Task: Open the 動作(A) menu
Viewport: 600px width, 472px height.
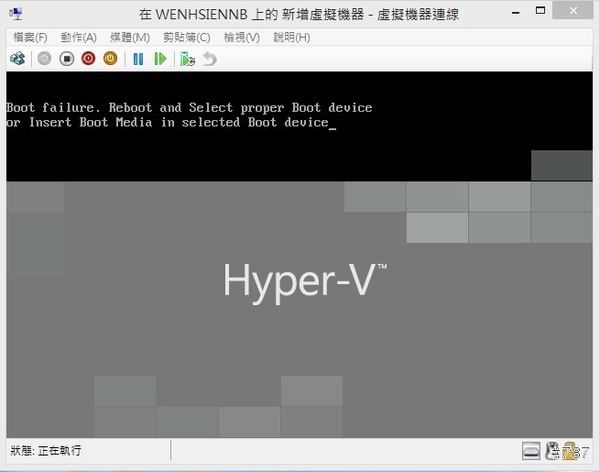Action: pyautogui.click(x=78, y=38)
